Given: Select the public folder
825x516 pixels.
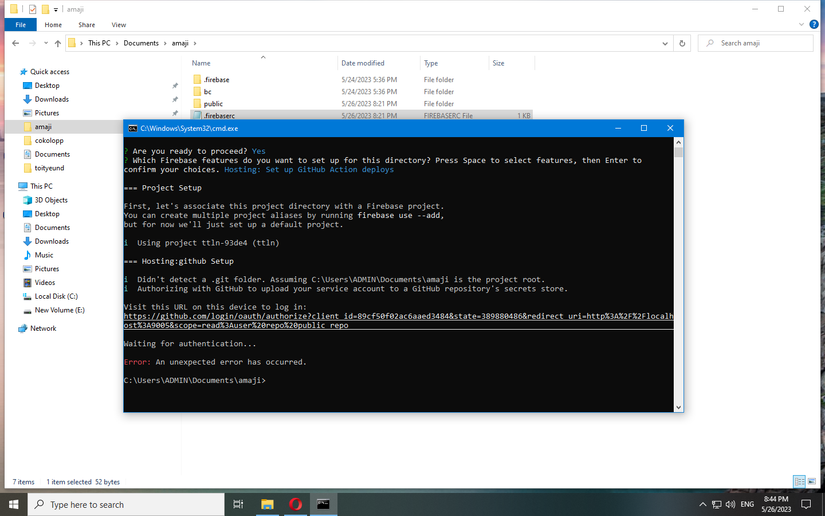Looking at the screenshot, I should click(213, 104).
